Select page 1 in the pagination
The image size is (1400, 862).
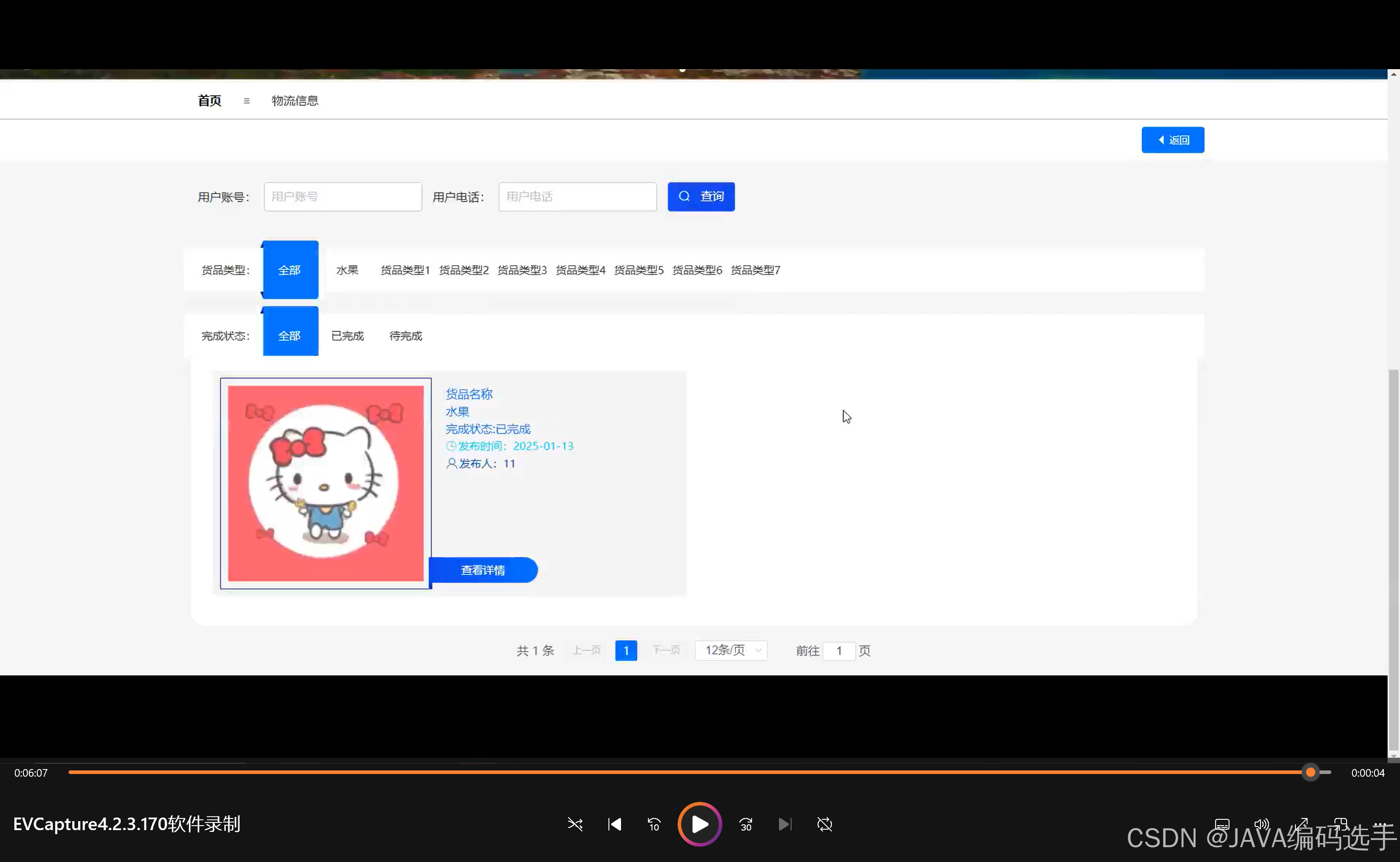pyautogui.click(x=626, y=651)
